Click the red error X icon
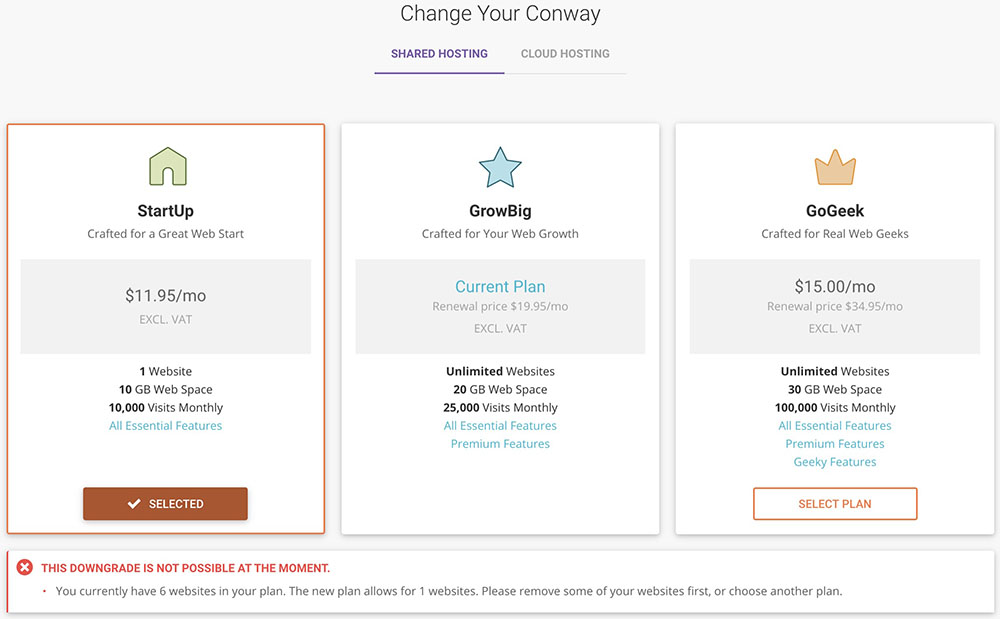 click(x=25, y=568)
